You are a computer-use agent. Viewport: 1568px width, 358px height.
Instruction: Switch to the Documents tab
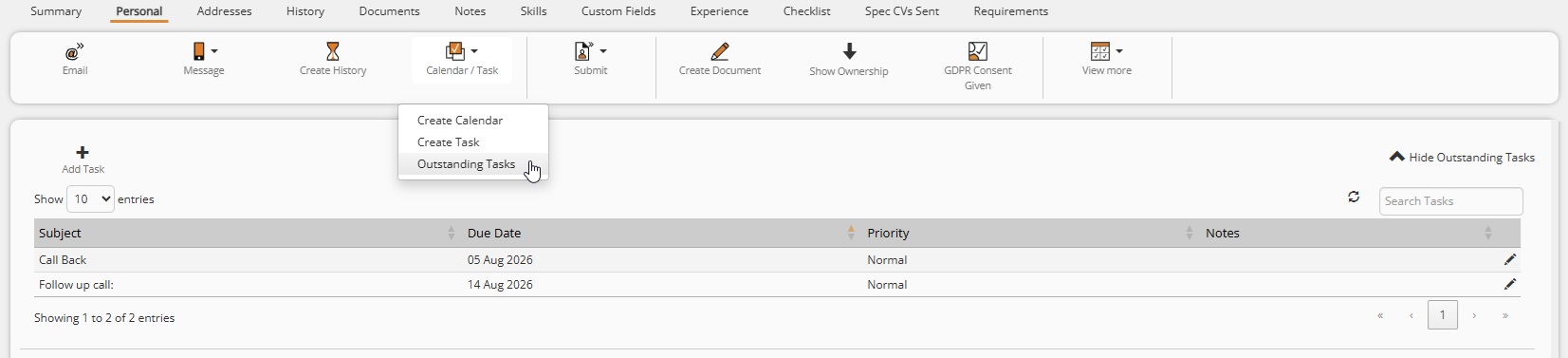[389, 11]
